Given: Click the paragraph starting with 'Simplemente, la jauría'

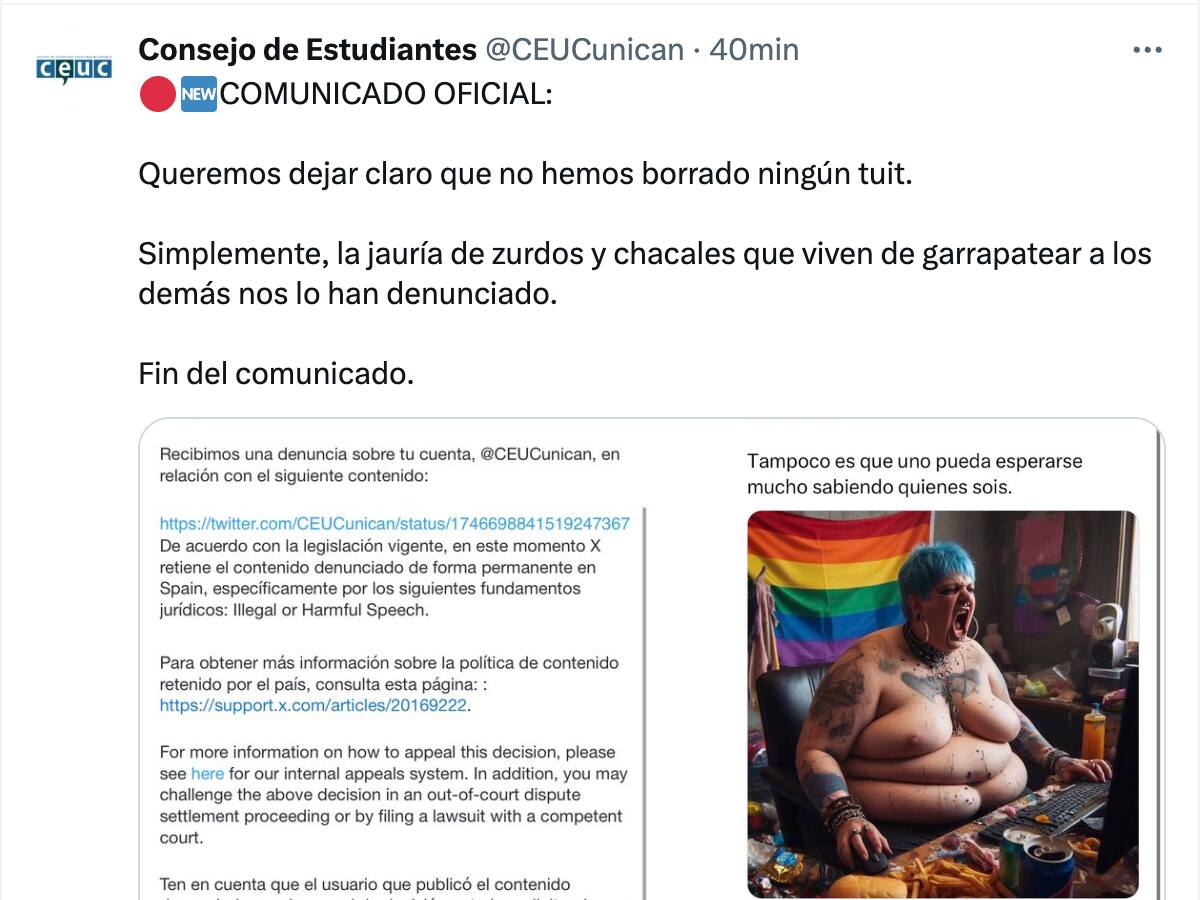Looking at the screenshot, I should pos(645,273).
